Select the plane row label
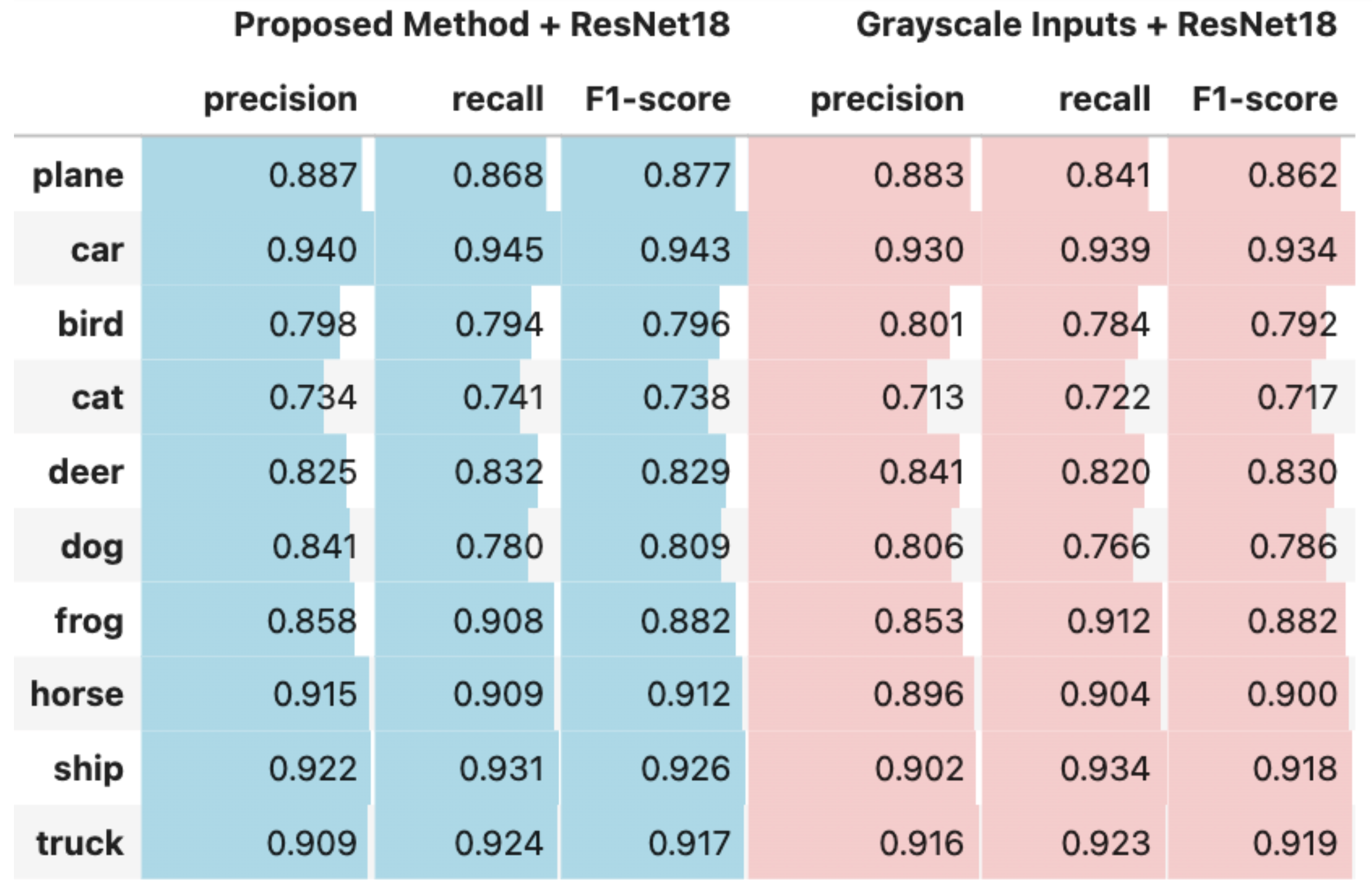The height and width of the screenshot is (894, 1372). coord(78,175)
